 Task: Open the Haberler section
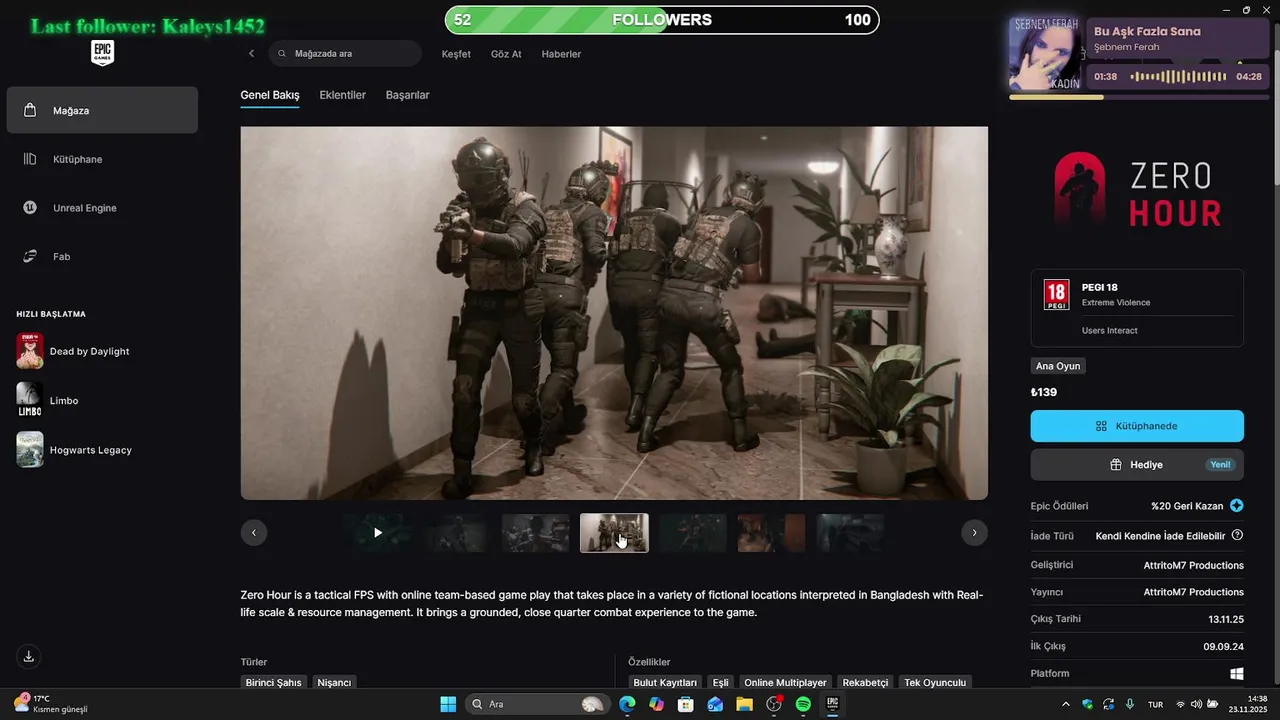561,54
